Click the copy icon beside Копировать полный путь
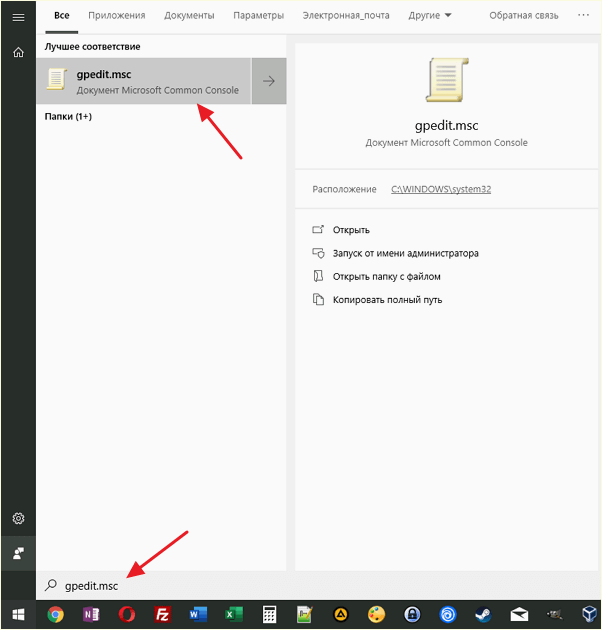 coord(318,299)
